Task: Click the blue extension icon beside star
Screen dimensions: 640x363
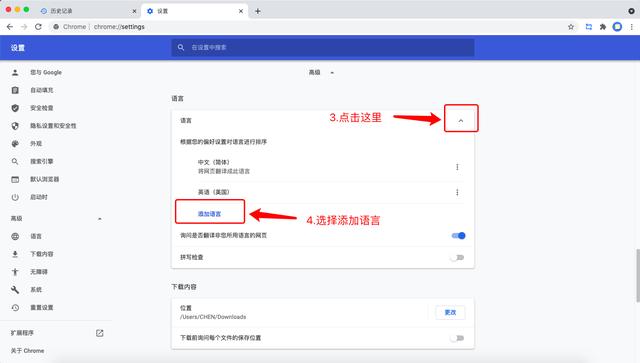Action: pyautogui.click(x=589, y=27)
